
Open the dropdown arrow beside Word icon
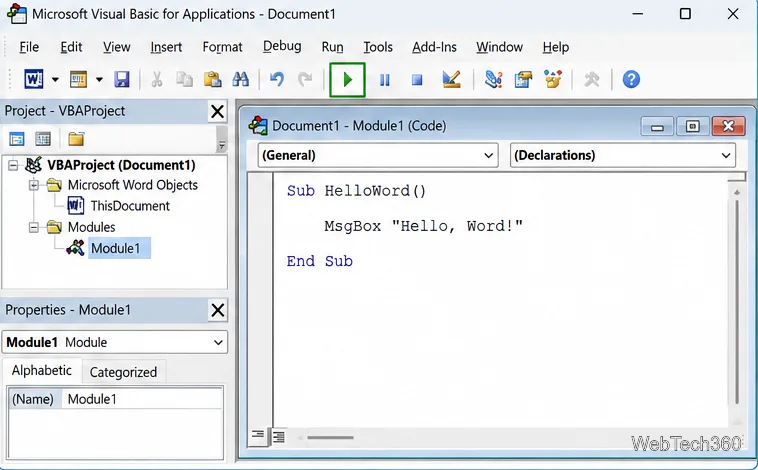point(55,80)
